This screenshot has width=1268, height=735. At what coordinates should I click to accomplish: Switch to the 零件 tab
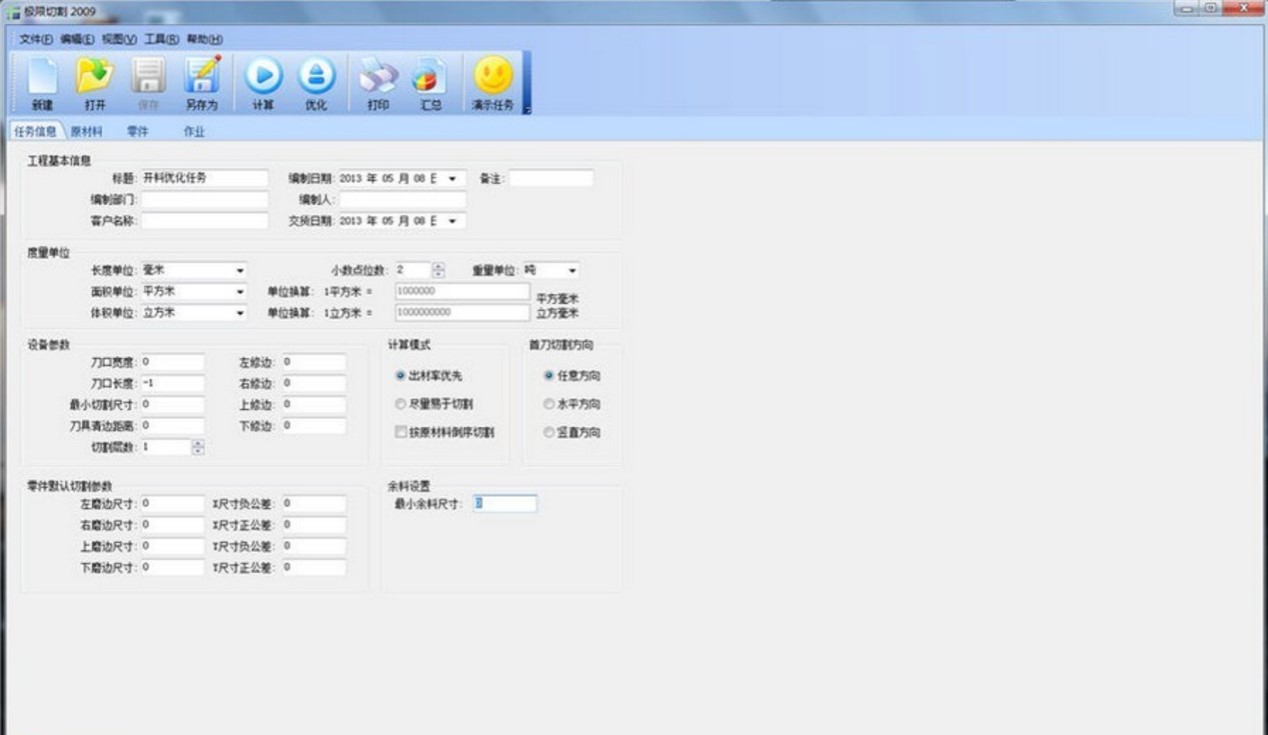coord(137,131)
